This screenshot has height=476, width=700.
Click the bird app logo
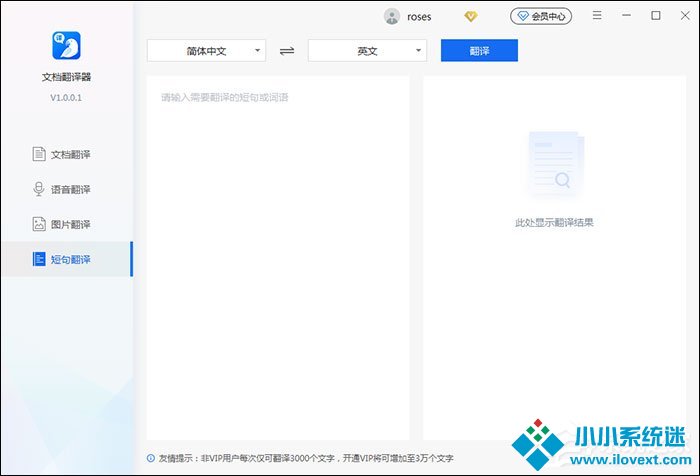click(65, 46)
